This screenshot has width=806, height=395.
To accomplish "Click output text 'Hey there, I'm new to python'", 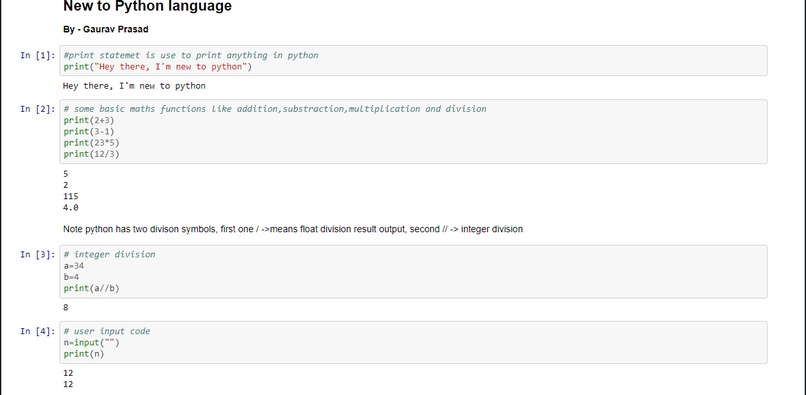I will 134,86.
